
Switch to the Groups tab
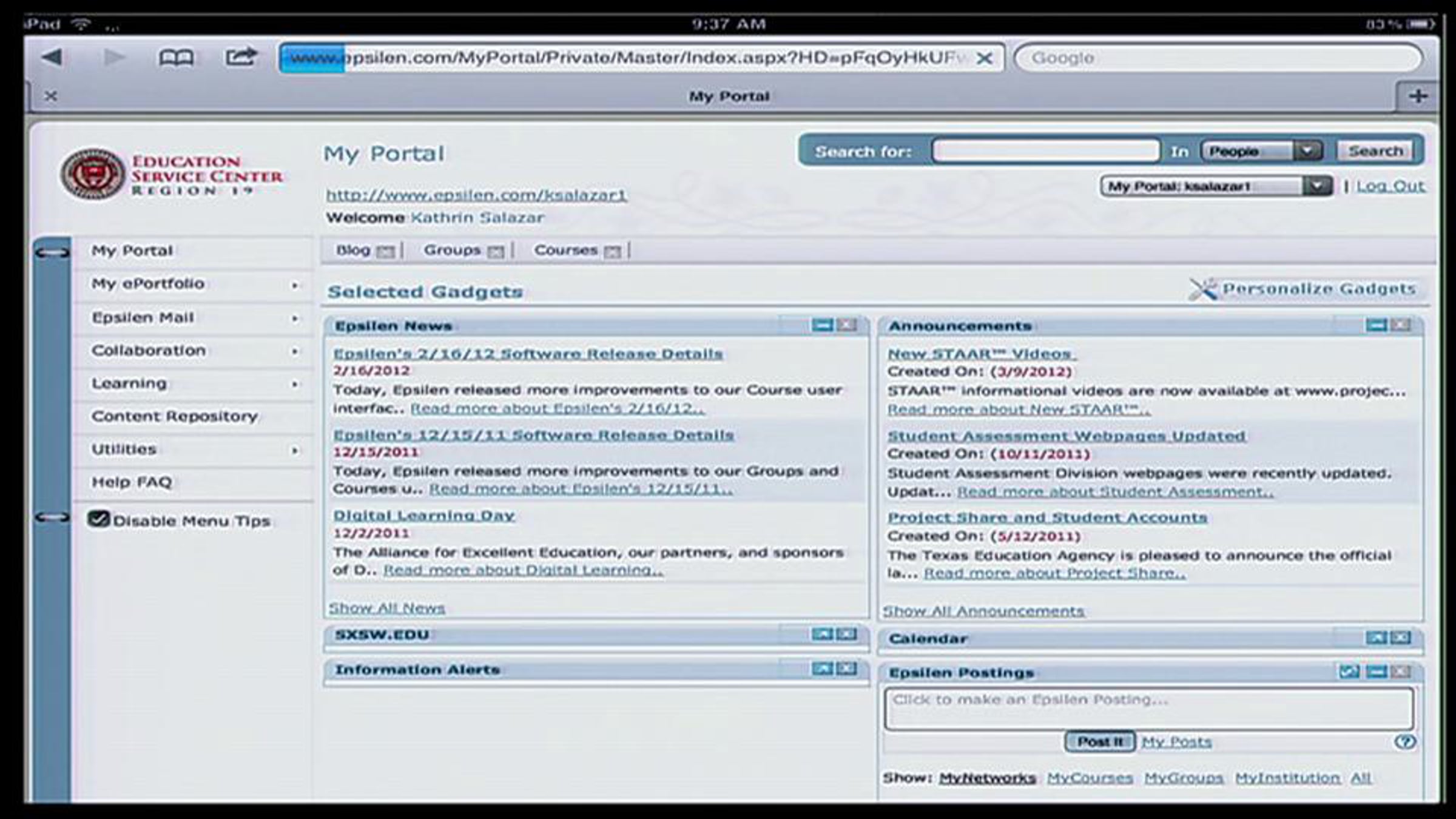click(x=452, y=250)
